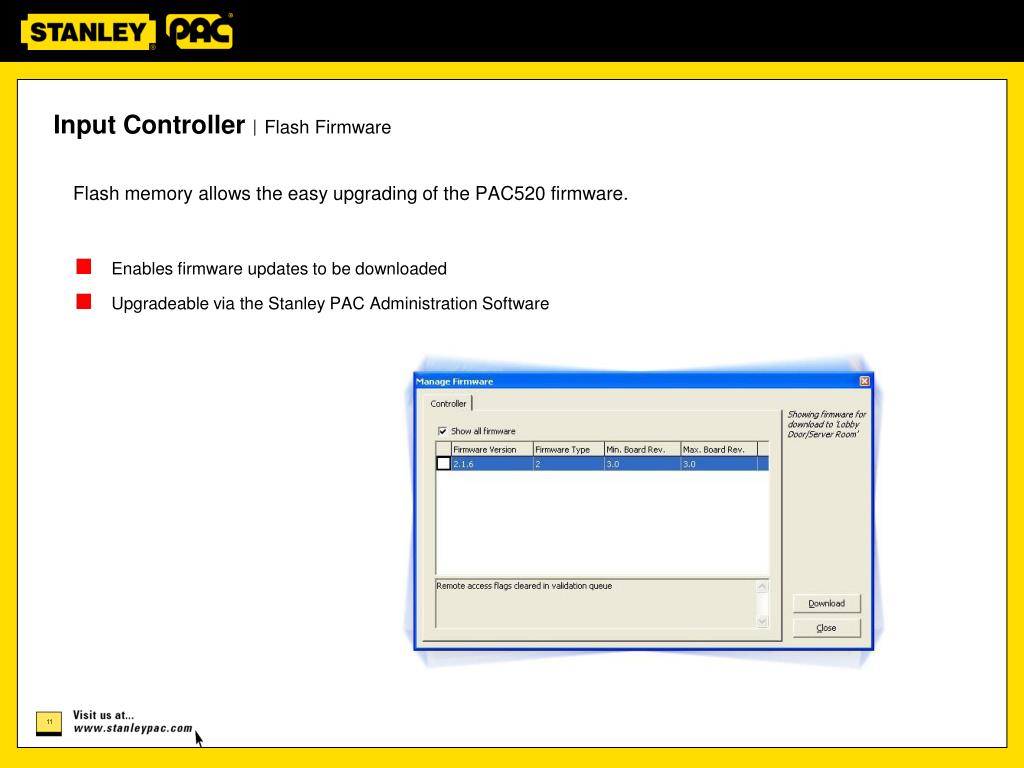Select the Controller tab
Screen dimensions: 1024x768
pyautogui.click(x=448, y=404)
